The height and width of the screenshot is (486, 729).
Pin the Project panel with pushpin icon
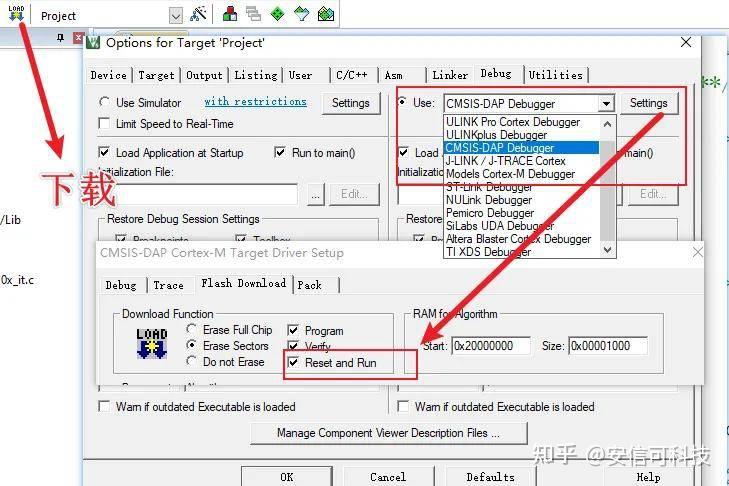pos(60,38)
